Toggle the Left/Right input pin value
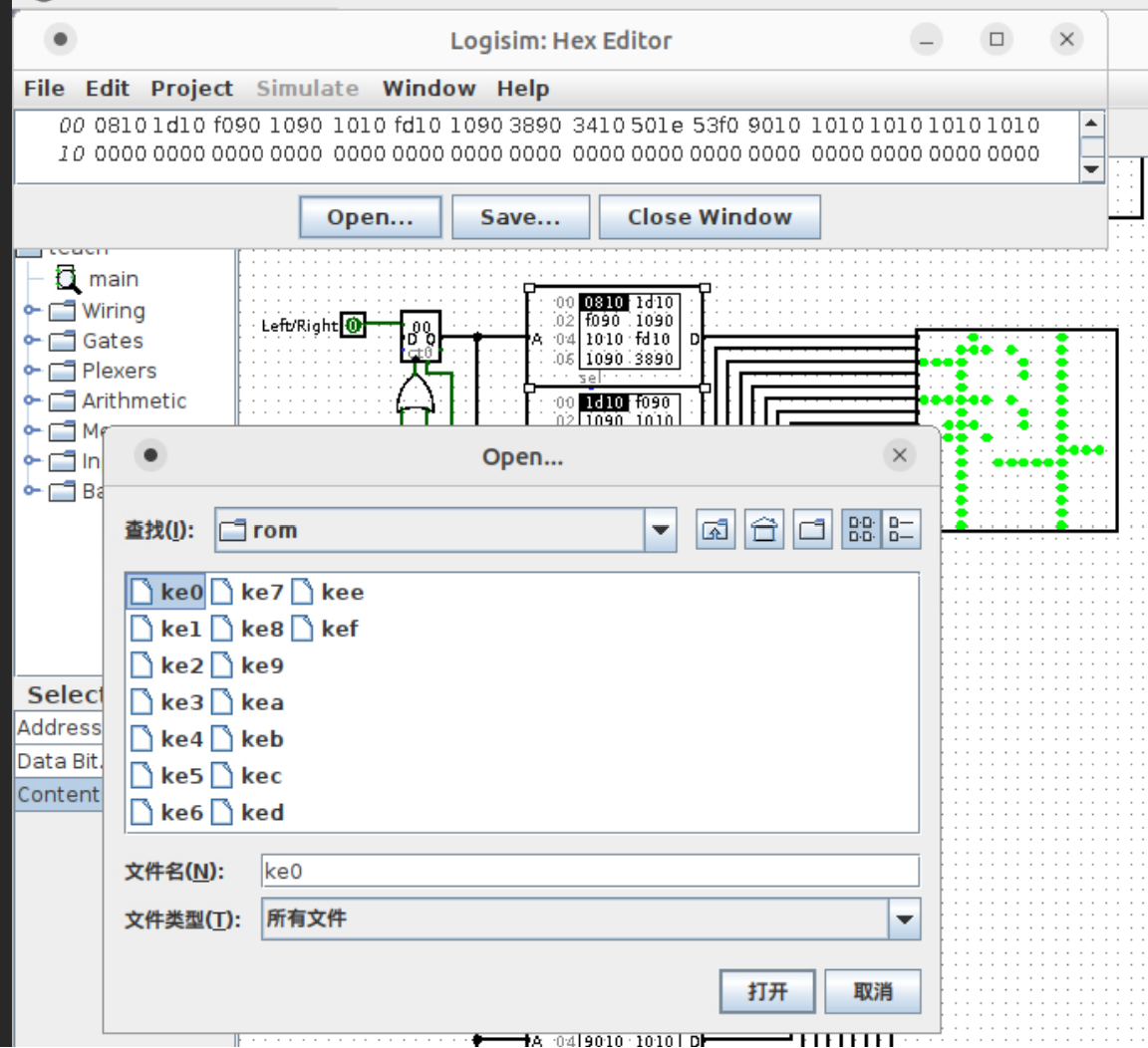Viewport: 1148px width, 1048px height. [x=354, y=325]
